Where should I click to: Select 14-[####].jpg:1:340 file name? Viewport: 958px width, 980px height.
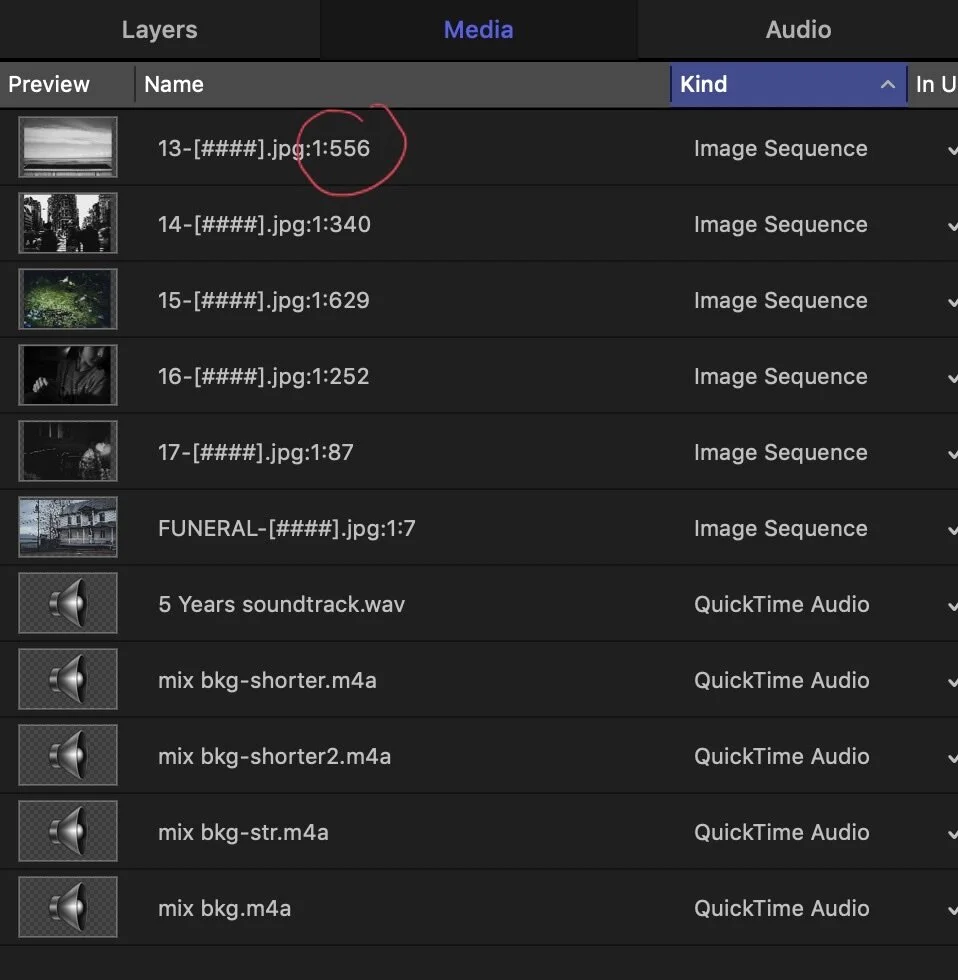[x=264, y=224]
